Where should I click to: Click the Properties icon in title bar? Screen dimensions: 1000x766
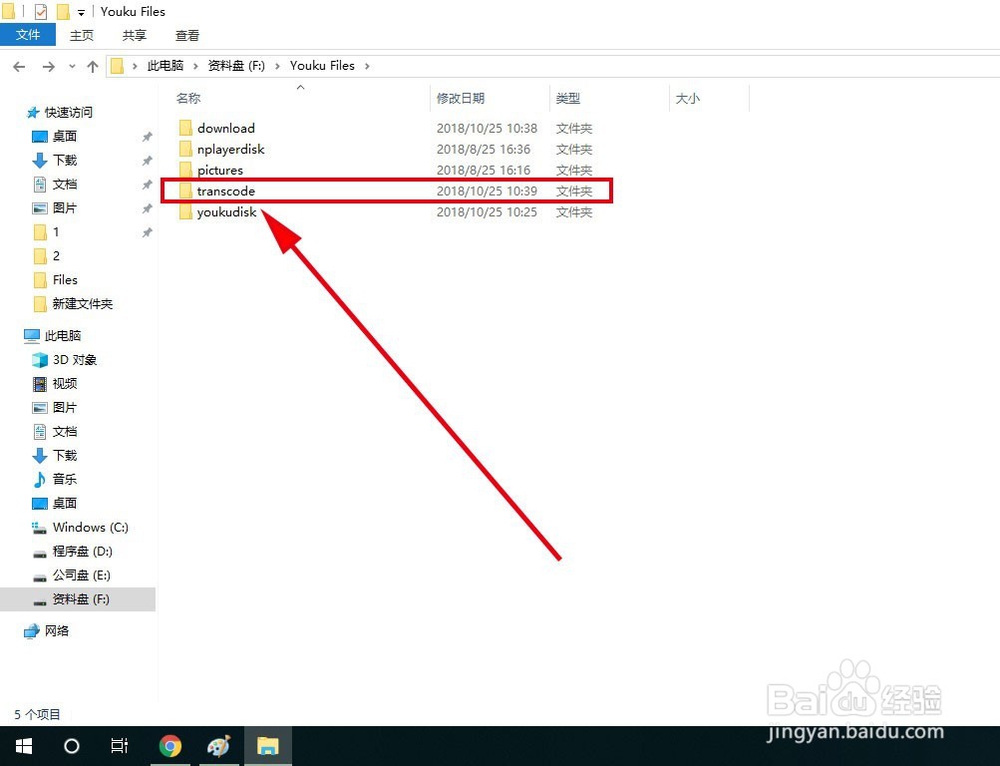click(x=41, y=11)
